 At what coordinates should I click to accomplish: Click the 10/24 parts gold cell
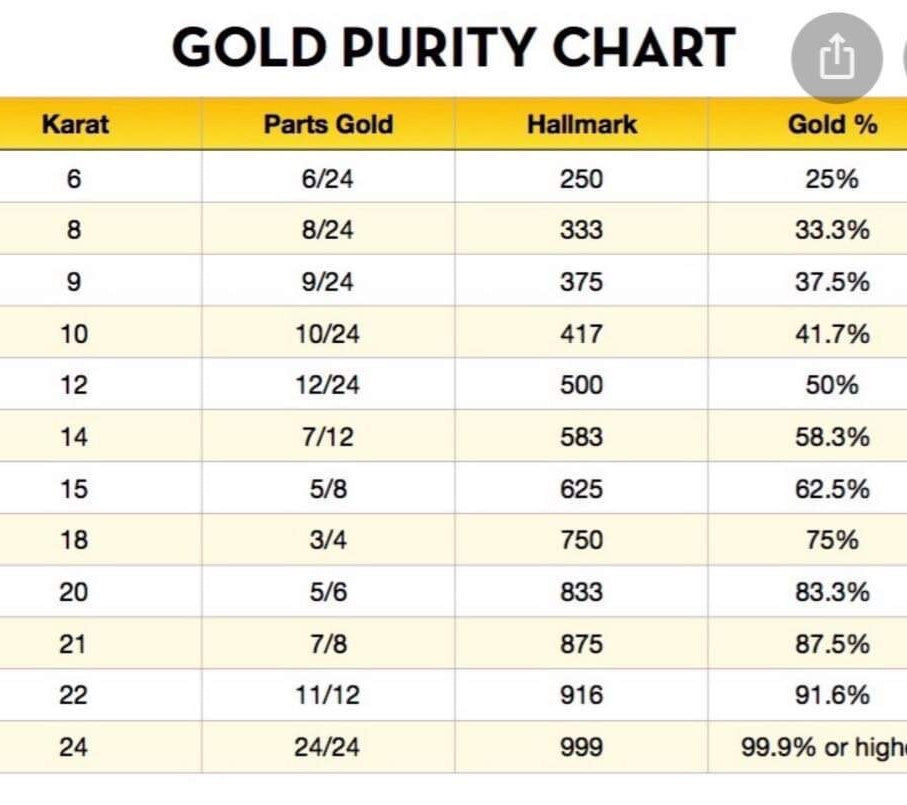328,334
